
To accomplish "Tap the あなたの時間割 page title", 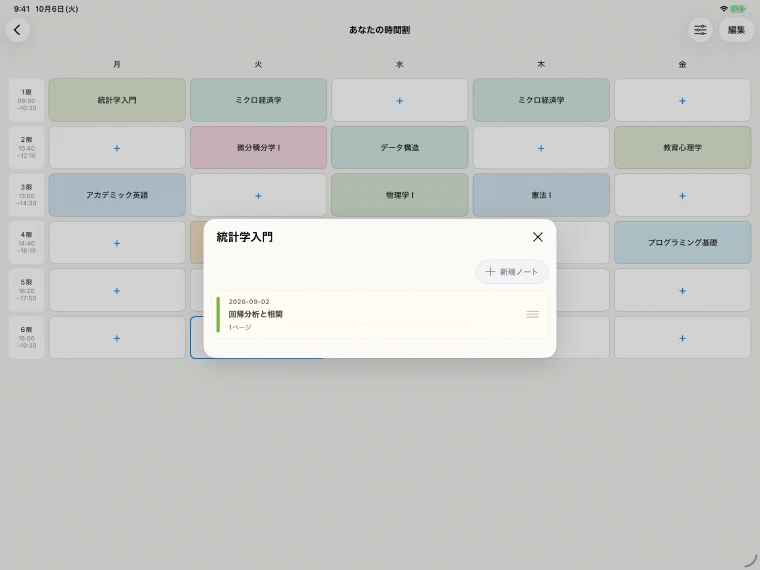I will (380, 30).
